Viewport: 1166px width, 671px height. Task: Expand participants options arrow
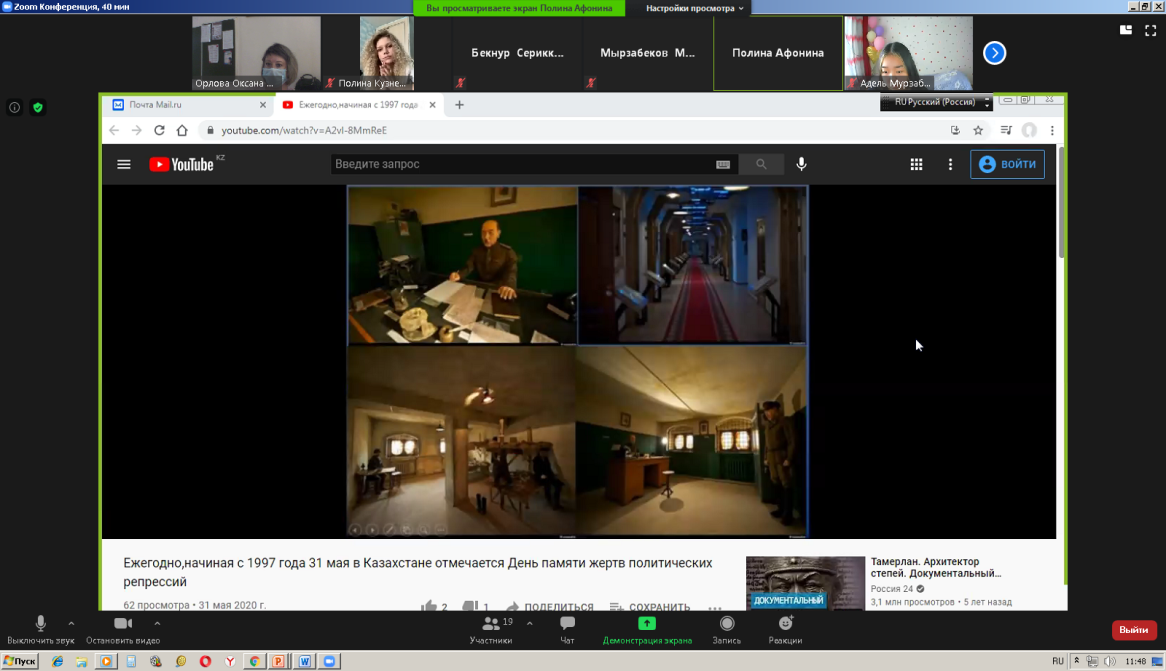coord(529,623)
